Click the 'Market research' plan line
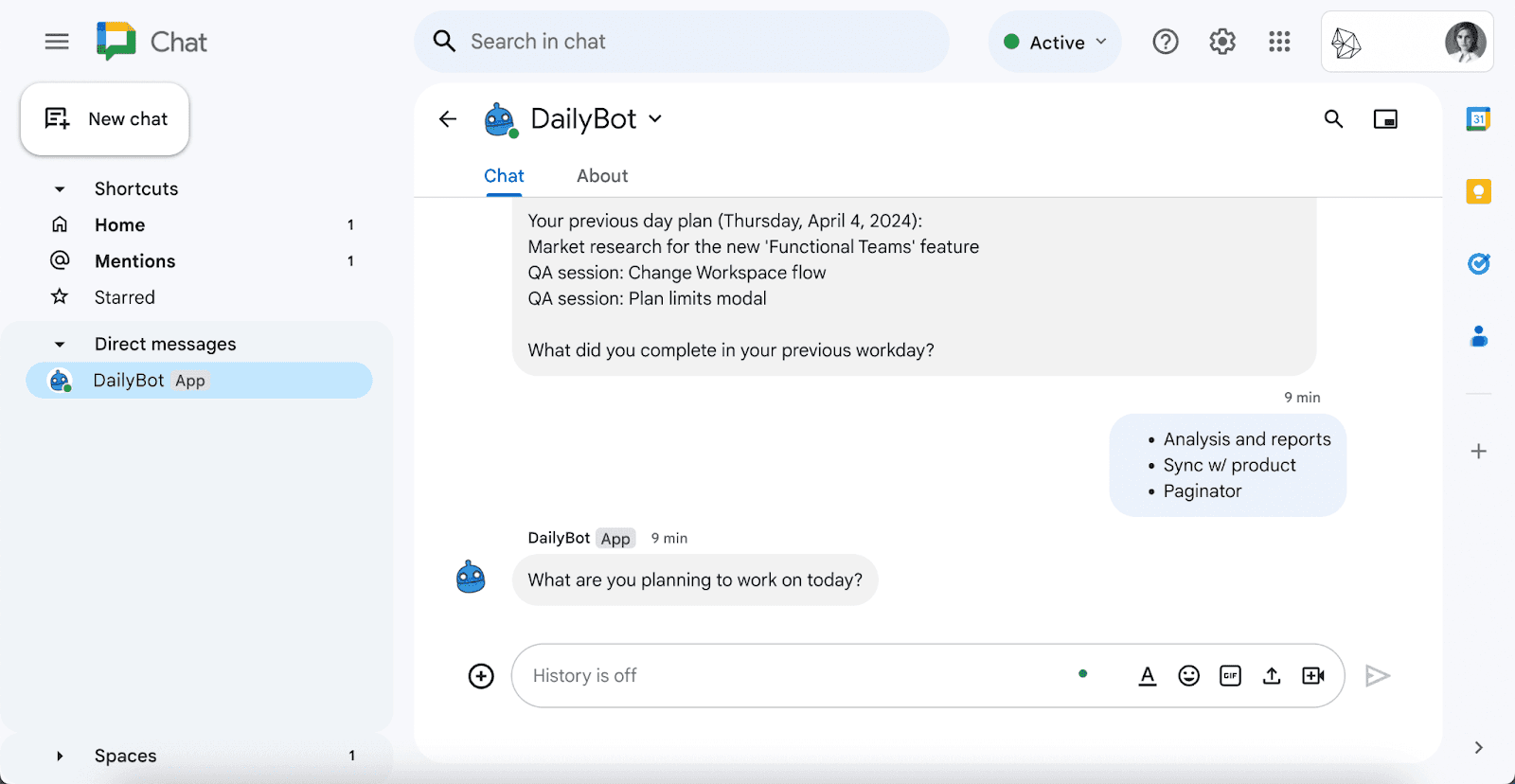This screenshot has height=784, width=1515. click(x=754, y=246)
